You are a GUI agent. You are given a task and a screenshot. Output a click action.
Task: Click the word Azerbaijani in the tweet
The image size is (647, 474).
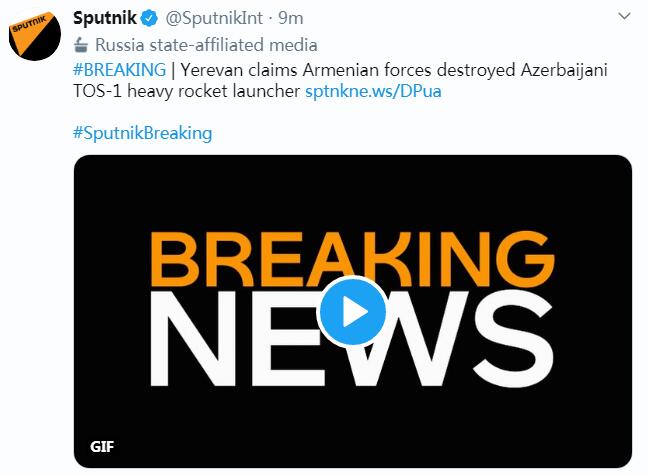pyautogui.click(x=560, y=70)
